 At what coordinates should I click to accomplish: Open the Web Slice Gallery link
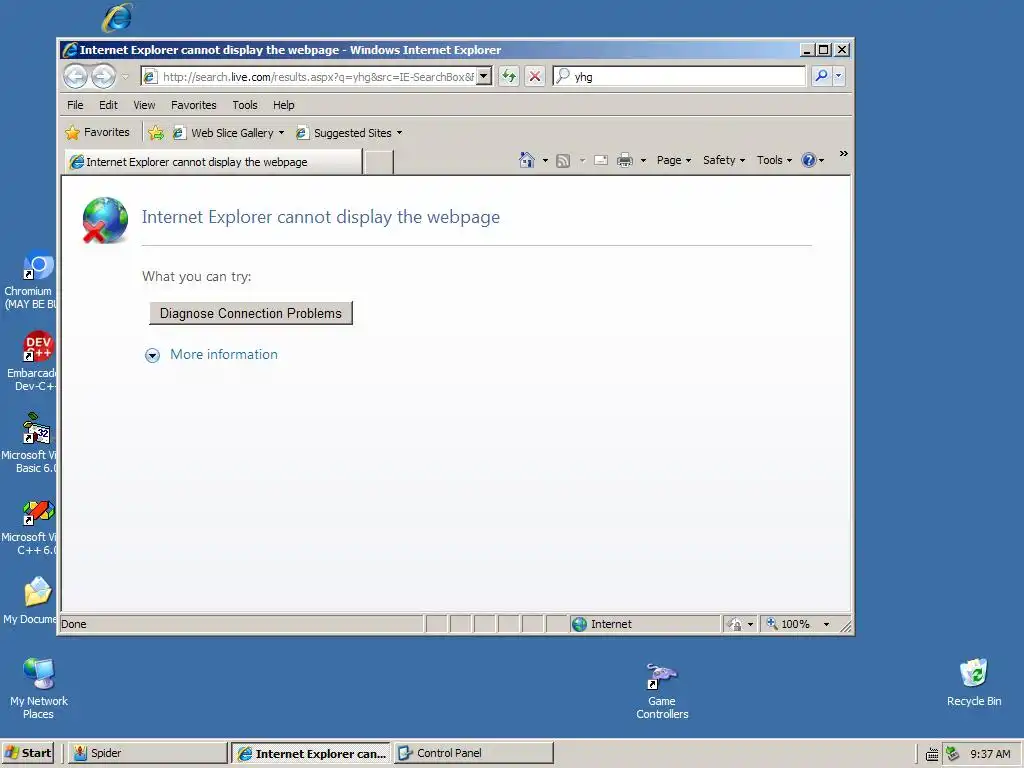pos(228,133)
